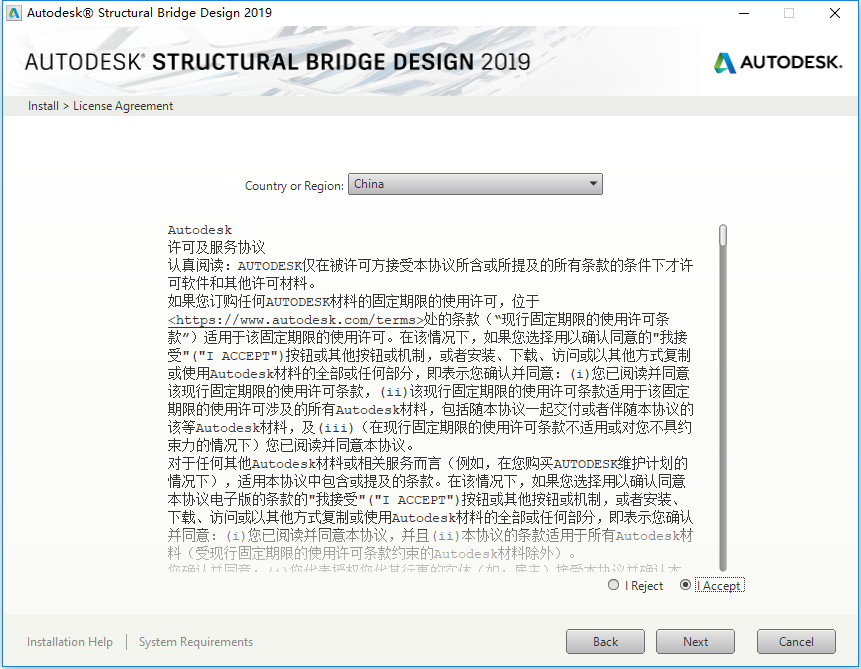This screenshot has height=669, width=861.
Task: Click the Back button
Action: tap(605, 642)
